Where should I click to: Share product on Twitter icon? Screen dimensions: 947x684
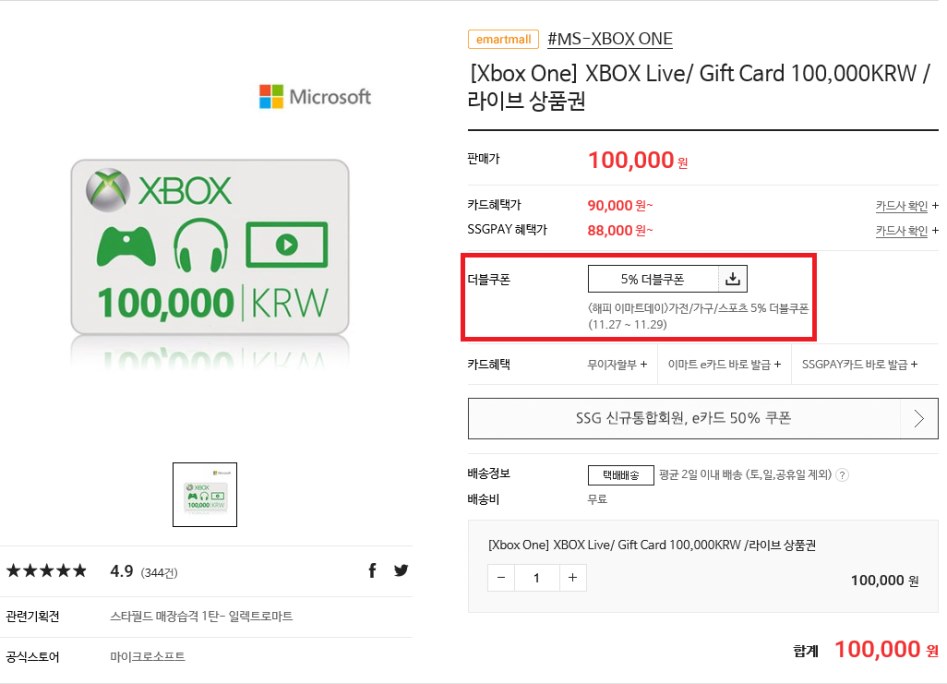click(401, 571)
